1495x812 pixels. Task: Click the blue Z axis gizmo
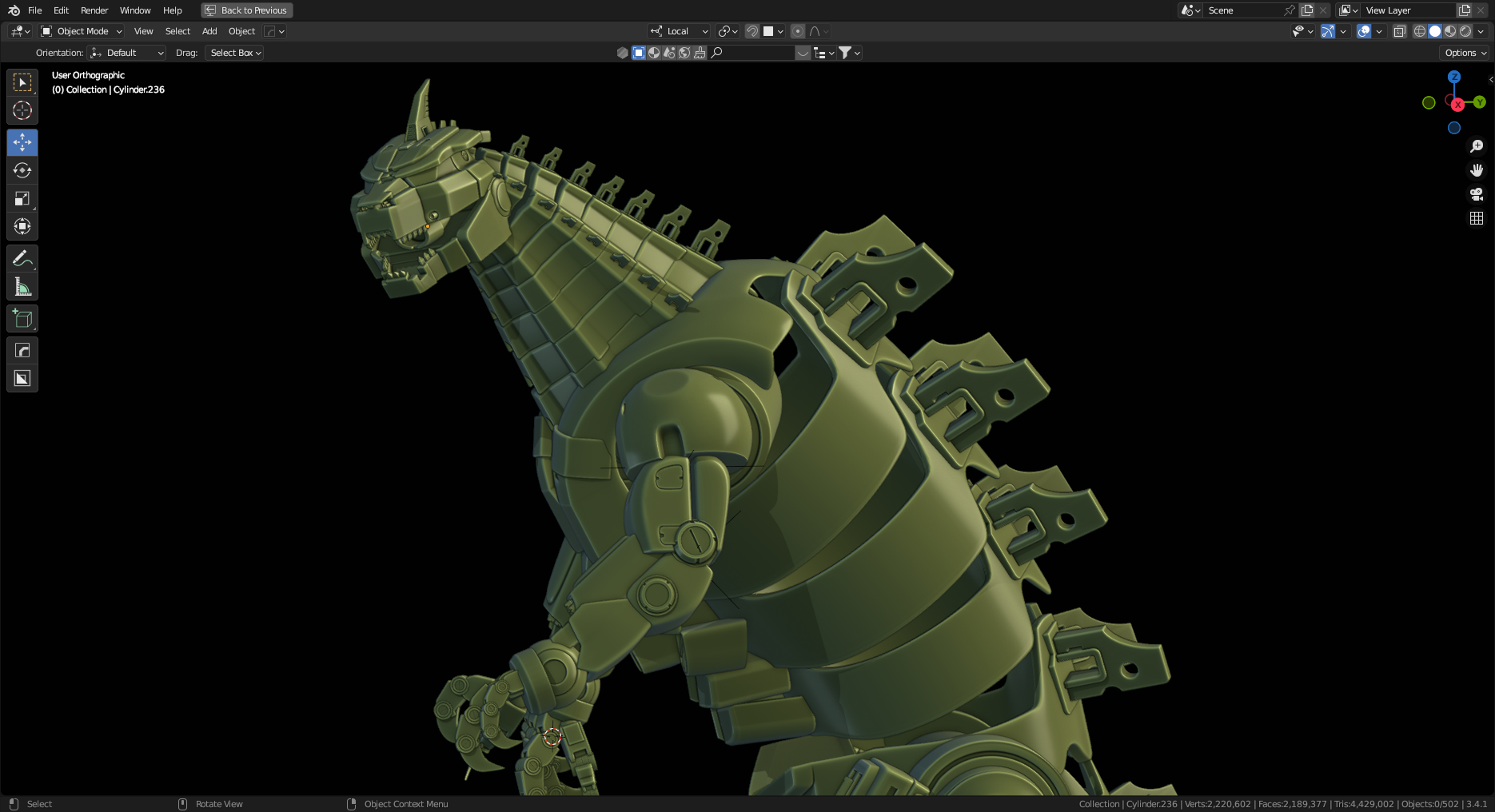pos(1454,77)
